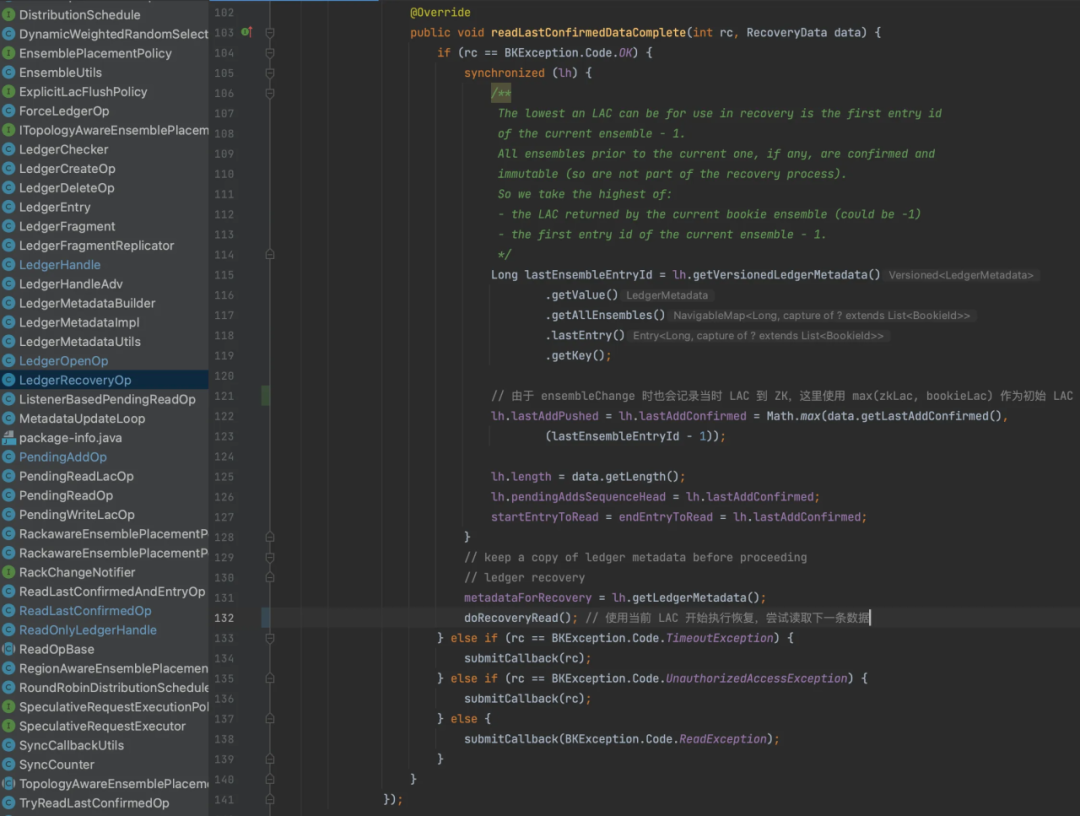The image size is (1080, 816).
Task: Select ReadLastConfirmedAndEntryOp class
Action: pyautogui.click(x=112, y=592)
